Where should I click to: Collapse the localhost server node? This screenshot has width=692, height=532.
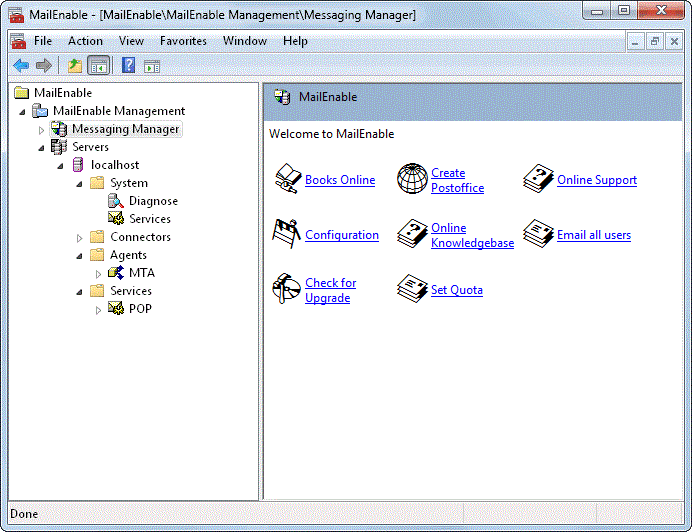point(60,166)
